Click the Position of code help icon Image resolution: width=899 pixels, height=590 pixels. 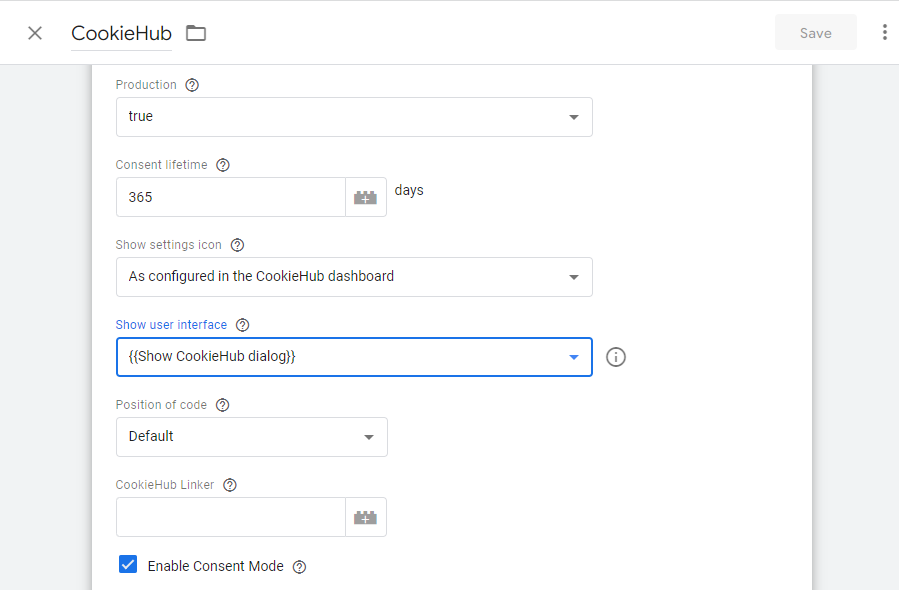coord(222,404)
